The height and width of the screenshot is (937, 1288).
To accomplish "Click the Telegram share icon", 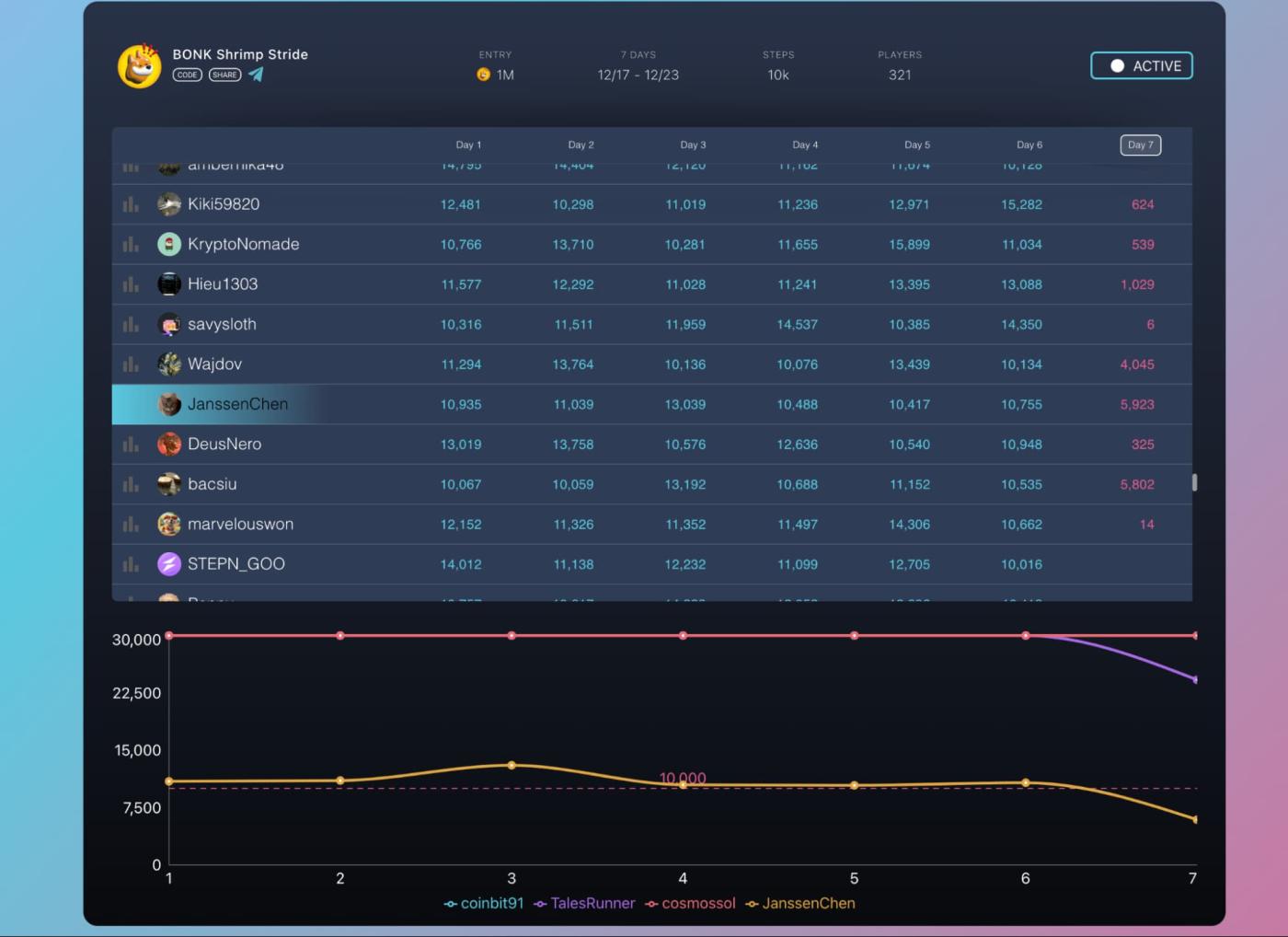I will [x=256, y=75].
